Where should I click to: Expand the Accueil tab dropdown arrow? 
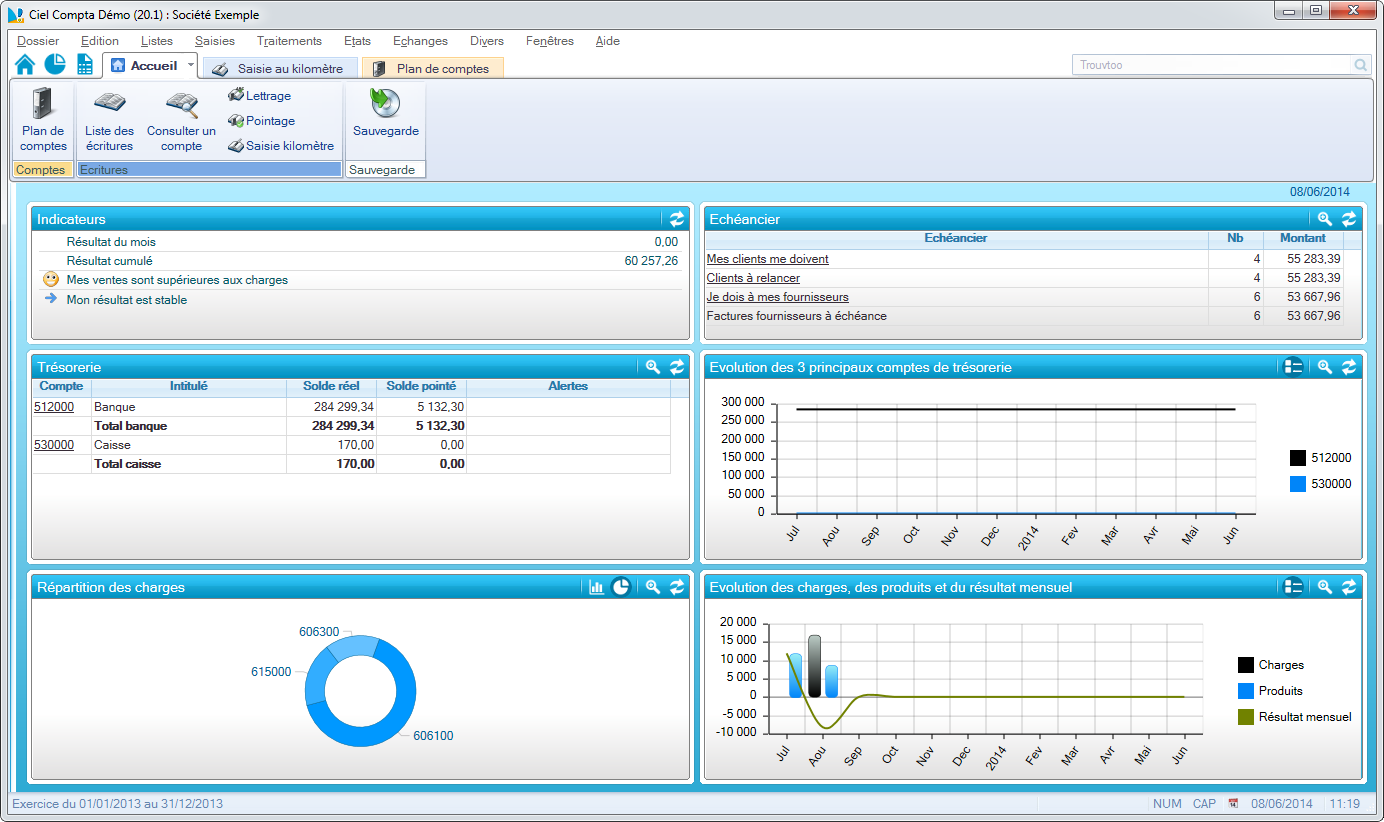point(191,66)
